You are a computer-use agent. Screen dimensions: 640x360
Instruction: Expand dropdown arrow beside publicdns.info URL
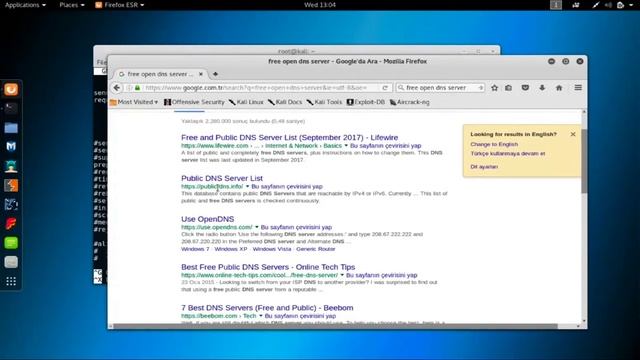(247, 187)
